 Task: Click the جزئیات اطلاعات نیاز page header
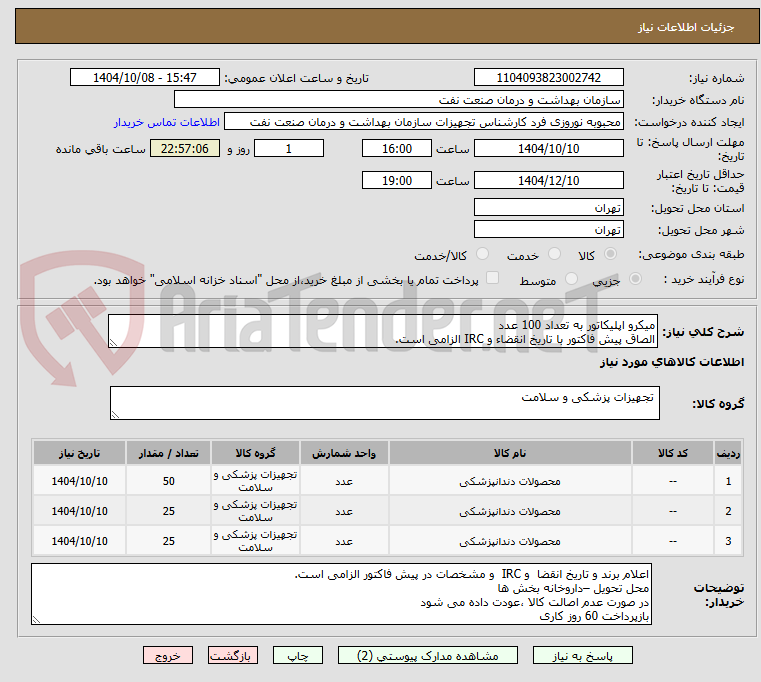686,27
